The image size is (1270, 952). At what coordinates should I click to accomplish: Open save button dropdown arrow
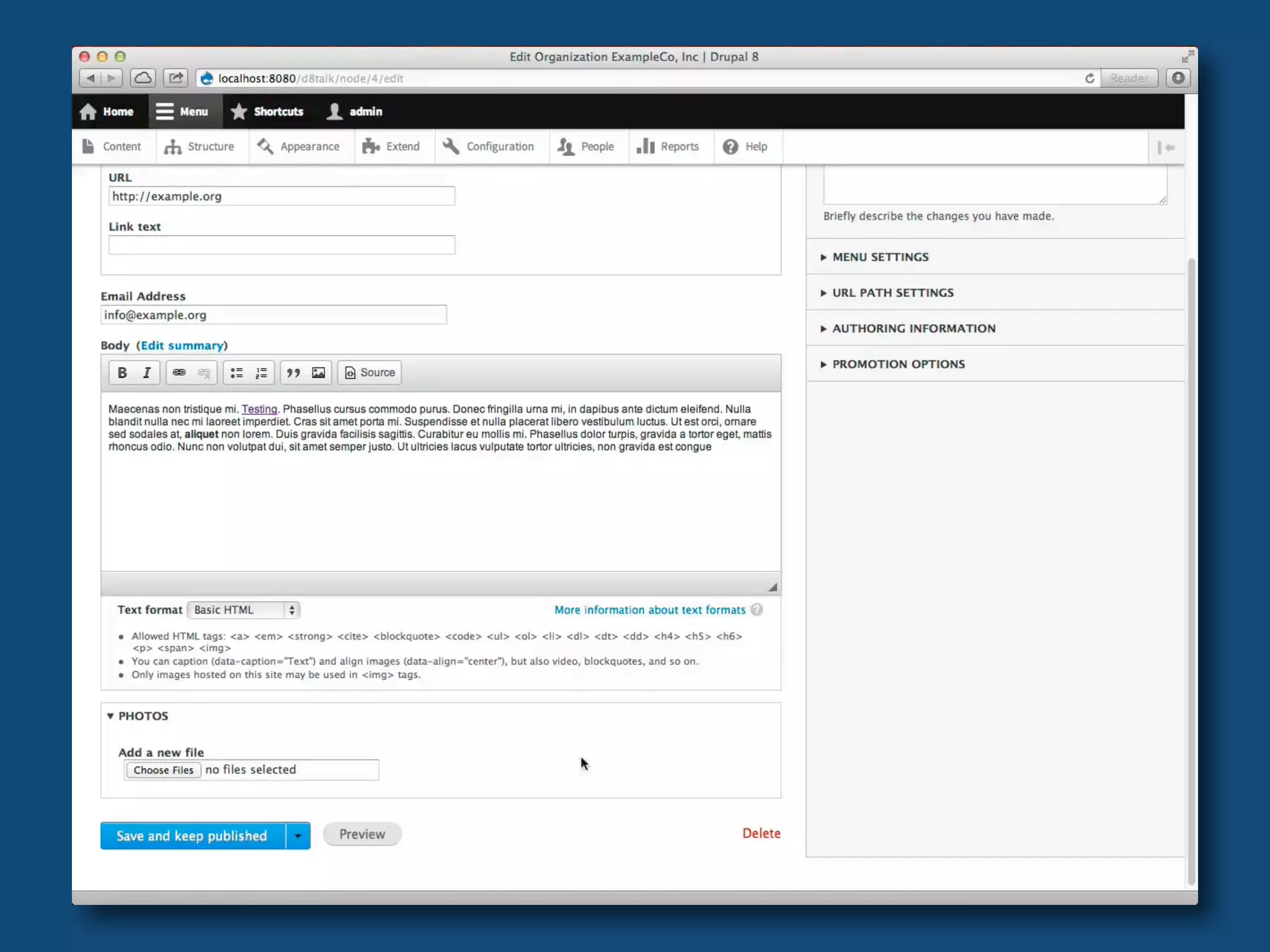[298, 835]
